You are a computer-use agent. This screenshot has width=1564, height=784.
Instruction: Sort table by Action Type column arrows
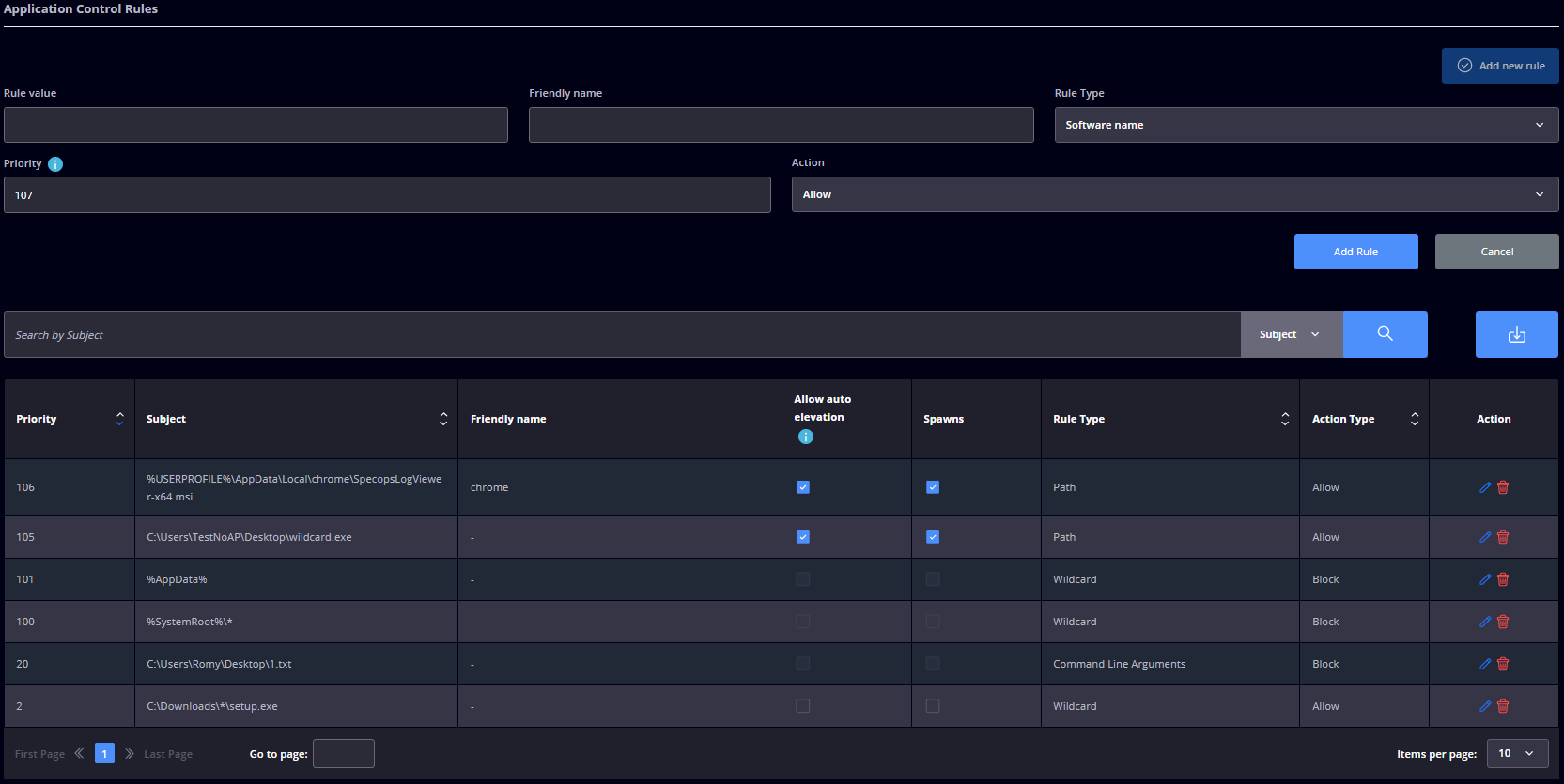tap(1415, 419)
